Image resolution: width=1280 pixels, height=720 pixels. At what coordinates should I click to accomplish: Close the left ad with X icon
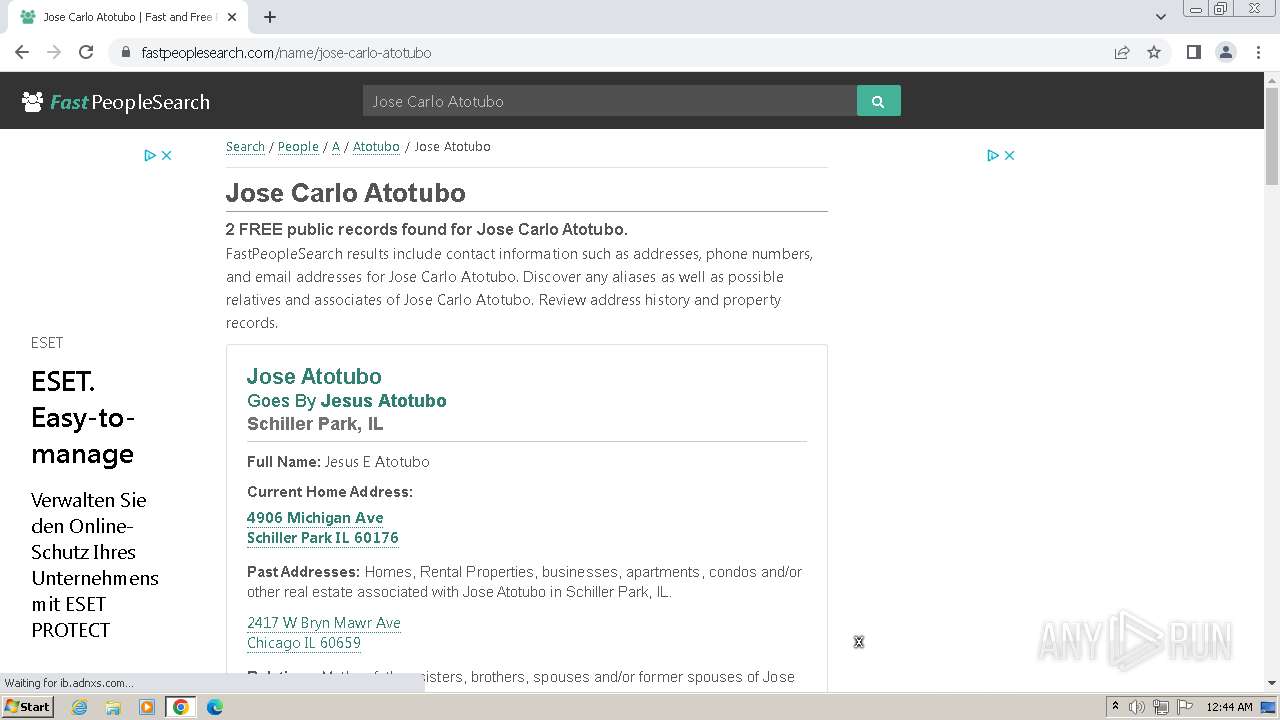point(167,155)
